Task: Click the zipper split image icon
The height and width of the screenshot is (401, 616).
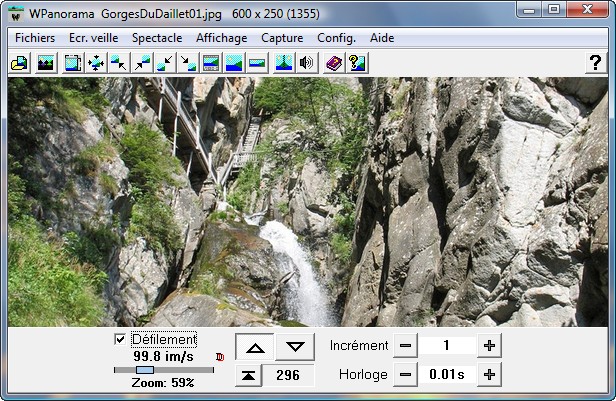Action: pos(284,63)
